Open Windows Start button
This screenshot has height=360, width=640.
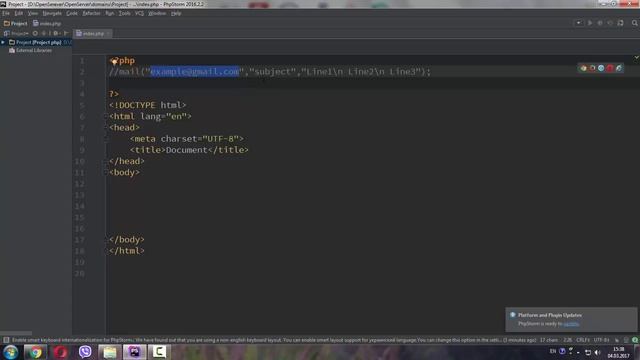[10, 352]
